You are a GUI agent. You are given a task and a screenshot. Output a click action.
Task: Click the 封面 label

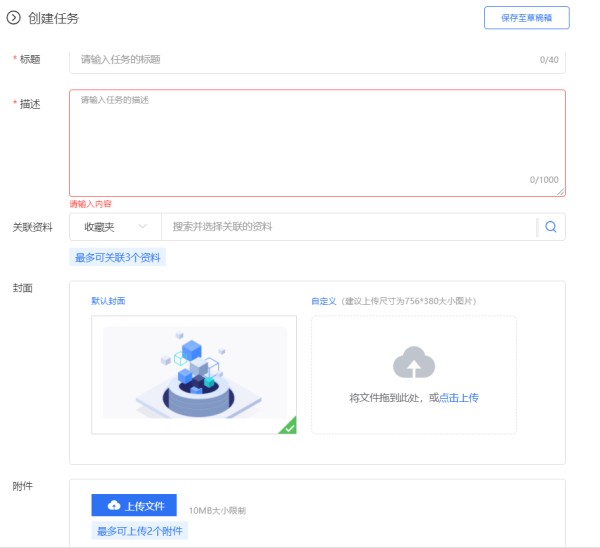click(23, 288)
